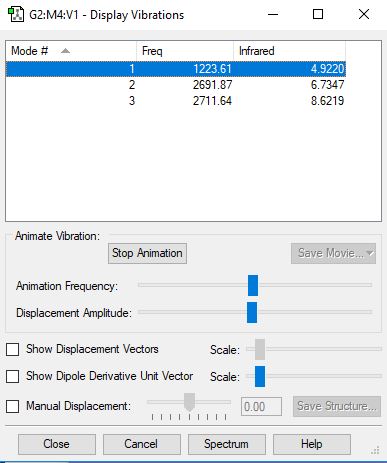This screenshot has height=463, width=387.
Task: Click the manual displacement value field
Action: click(261, 407)
